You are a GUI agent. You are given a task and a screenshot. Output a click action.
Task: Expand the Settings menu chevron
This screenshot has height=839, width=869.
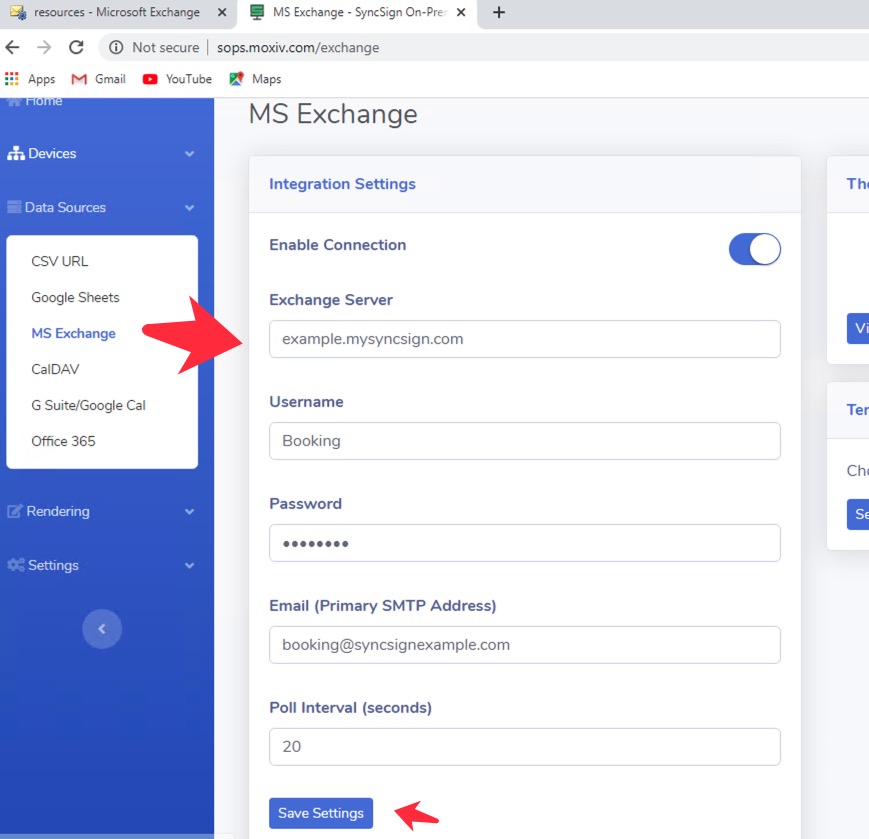(x=190, y=566)
